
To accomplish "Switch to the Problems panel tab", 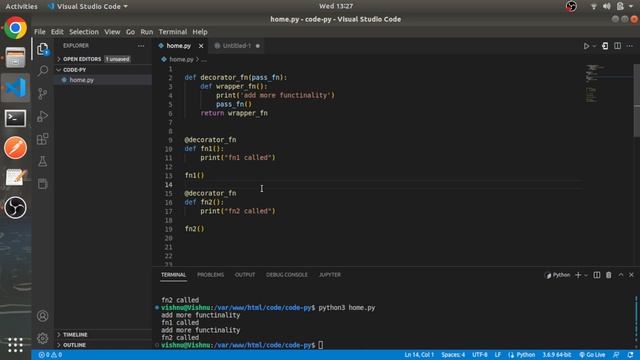I will [210, 275].
